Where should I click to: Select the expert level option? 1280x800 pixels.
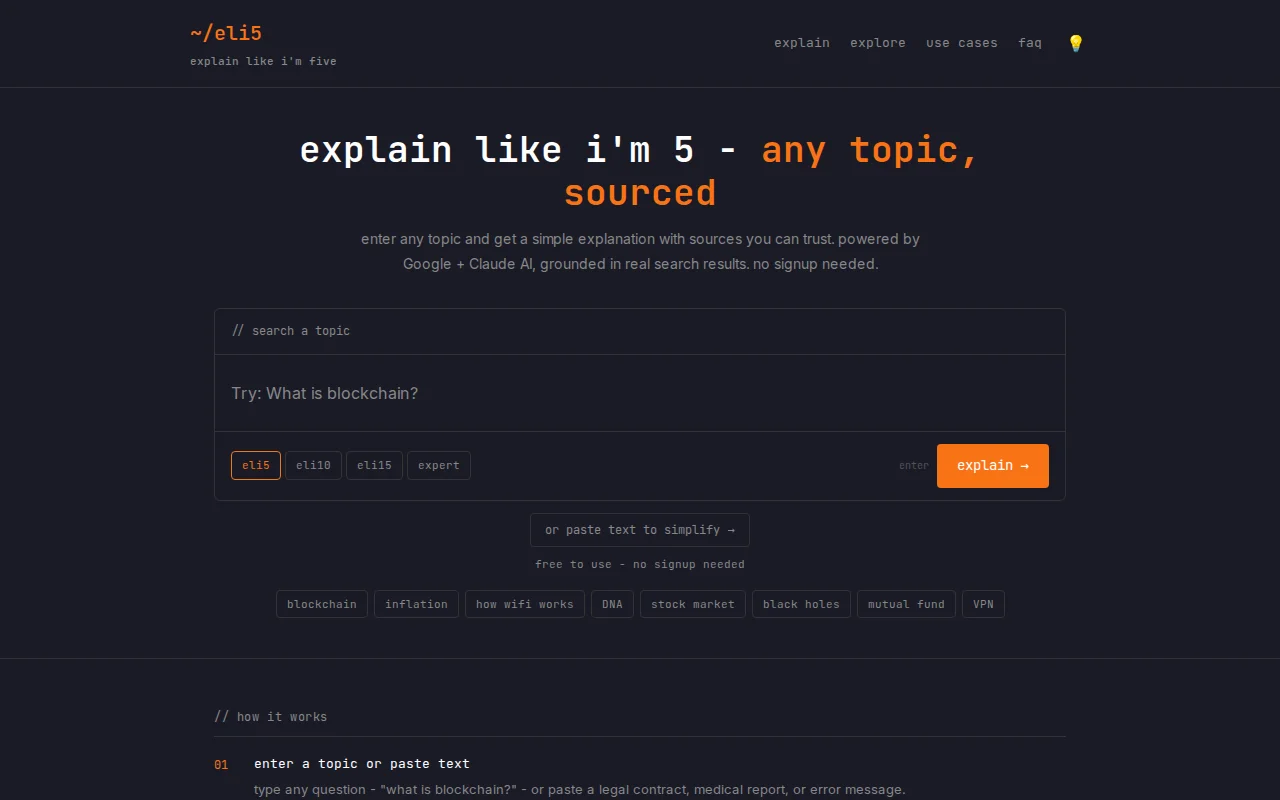[439, 466]
